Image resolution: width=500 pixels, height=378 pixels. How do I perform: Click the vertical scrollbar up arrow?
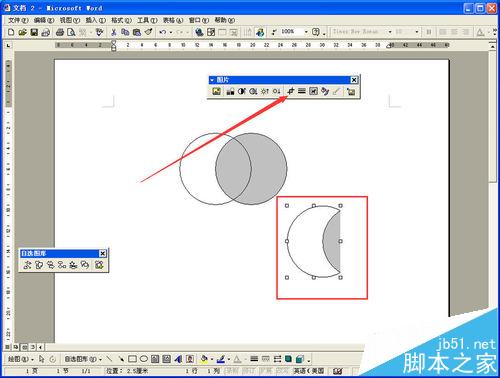click(x=493, y=47)
